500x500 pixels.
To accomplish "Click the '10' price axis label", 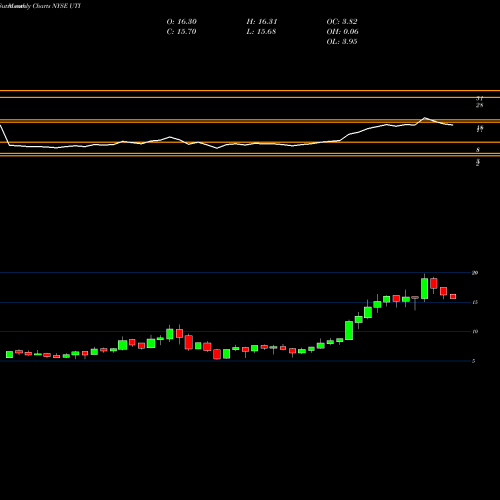I will pyautogui.click(x=475, y=331).
